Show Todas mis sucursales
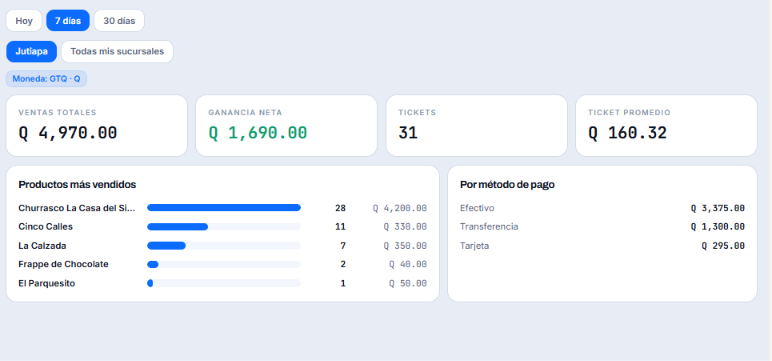The height and width of the screenshot is (361, 772). click(x=117, y=52)
